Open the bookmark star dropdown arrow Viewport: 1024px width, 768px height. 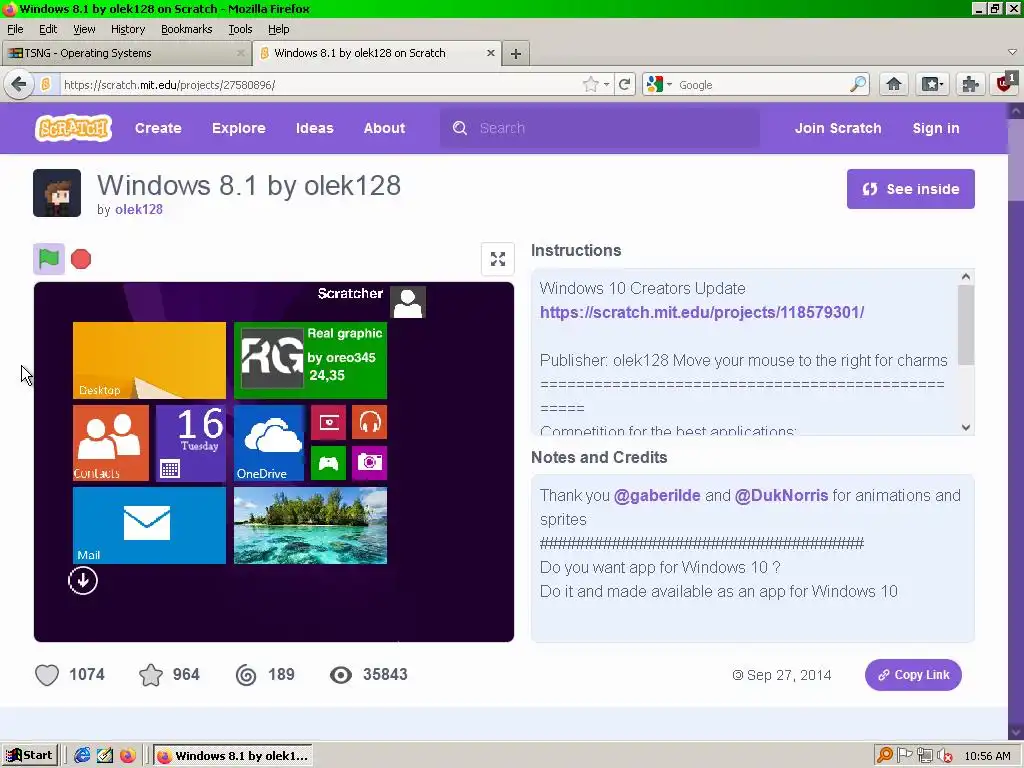tap(607, 84)
